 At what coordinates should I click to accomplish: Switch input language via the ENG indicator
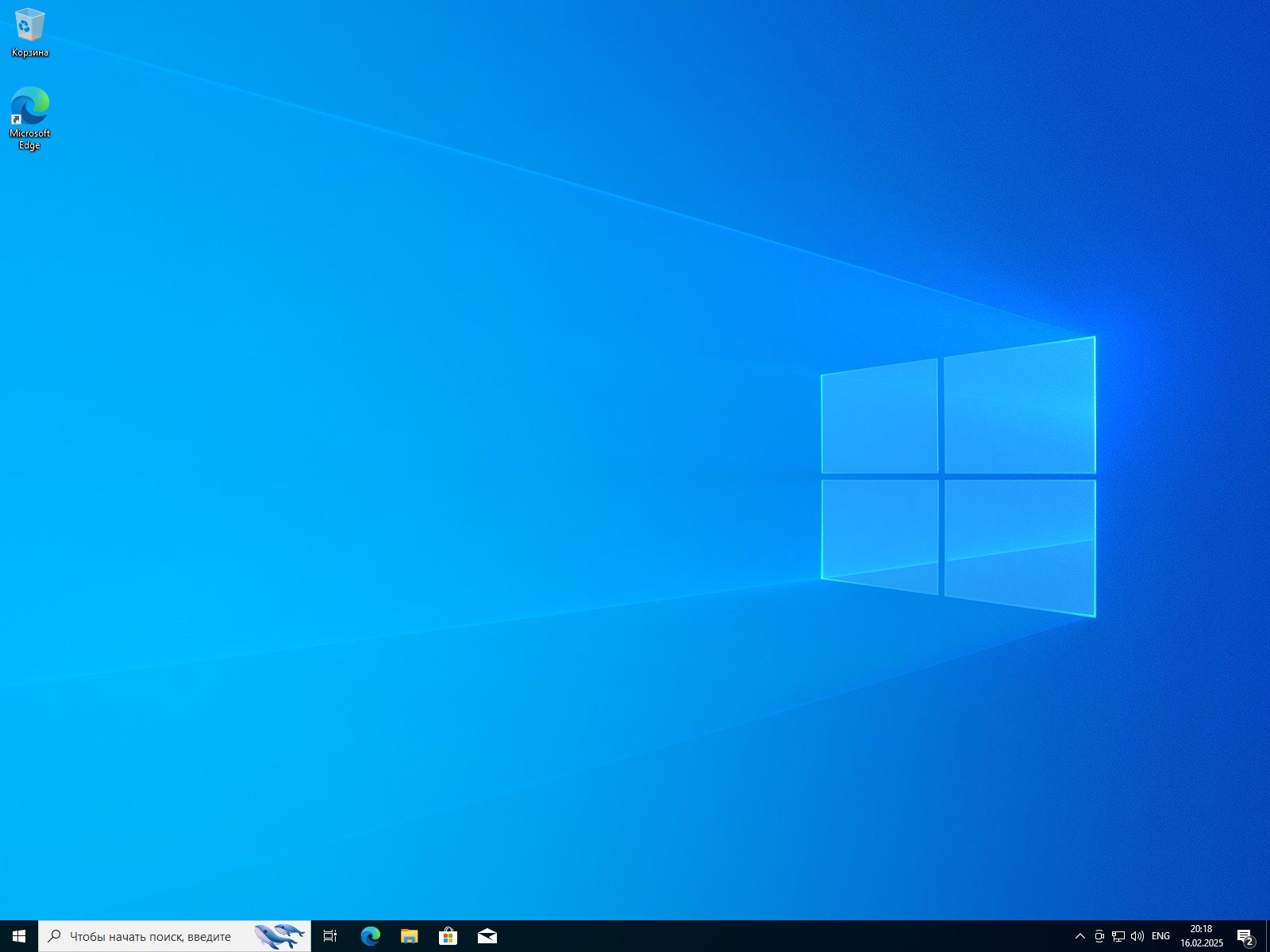point(1160,936)
